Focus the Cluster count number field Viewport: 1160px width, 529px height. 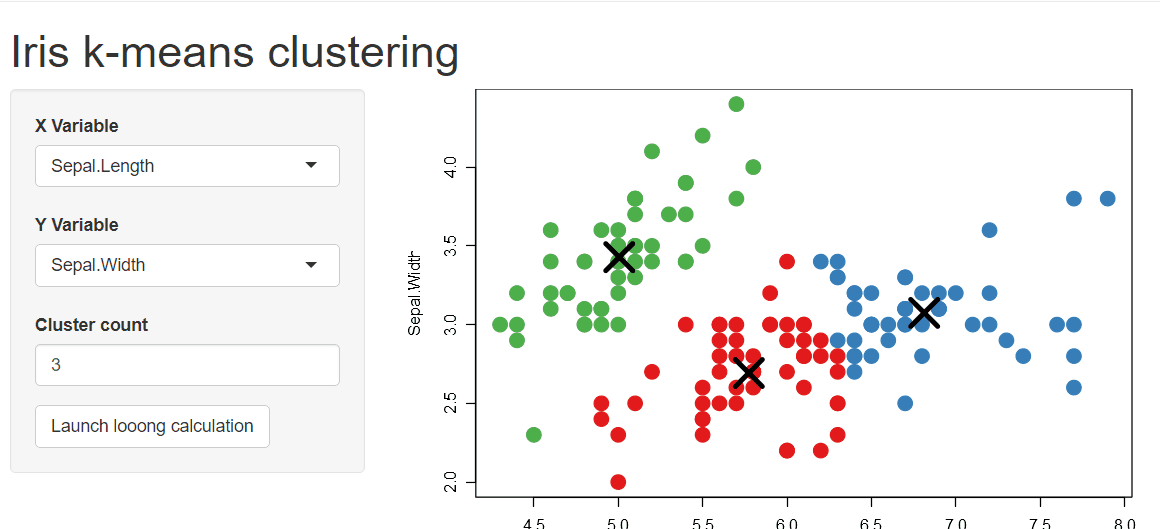point(187,365)
